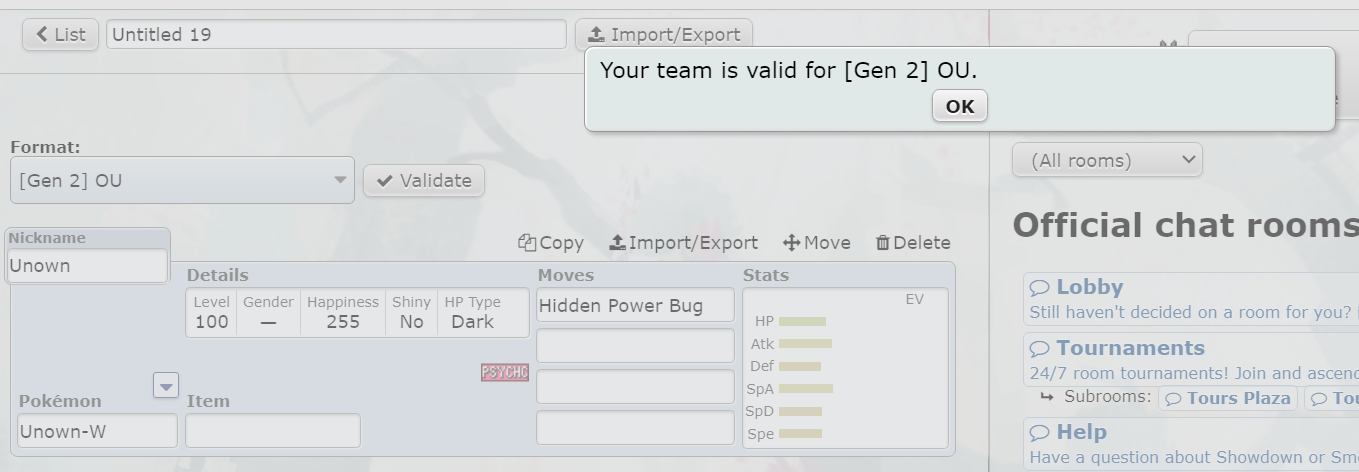
Task: Go back to the team List
Action: (x=60, y=34)
